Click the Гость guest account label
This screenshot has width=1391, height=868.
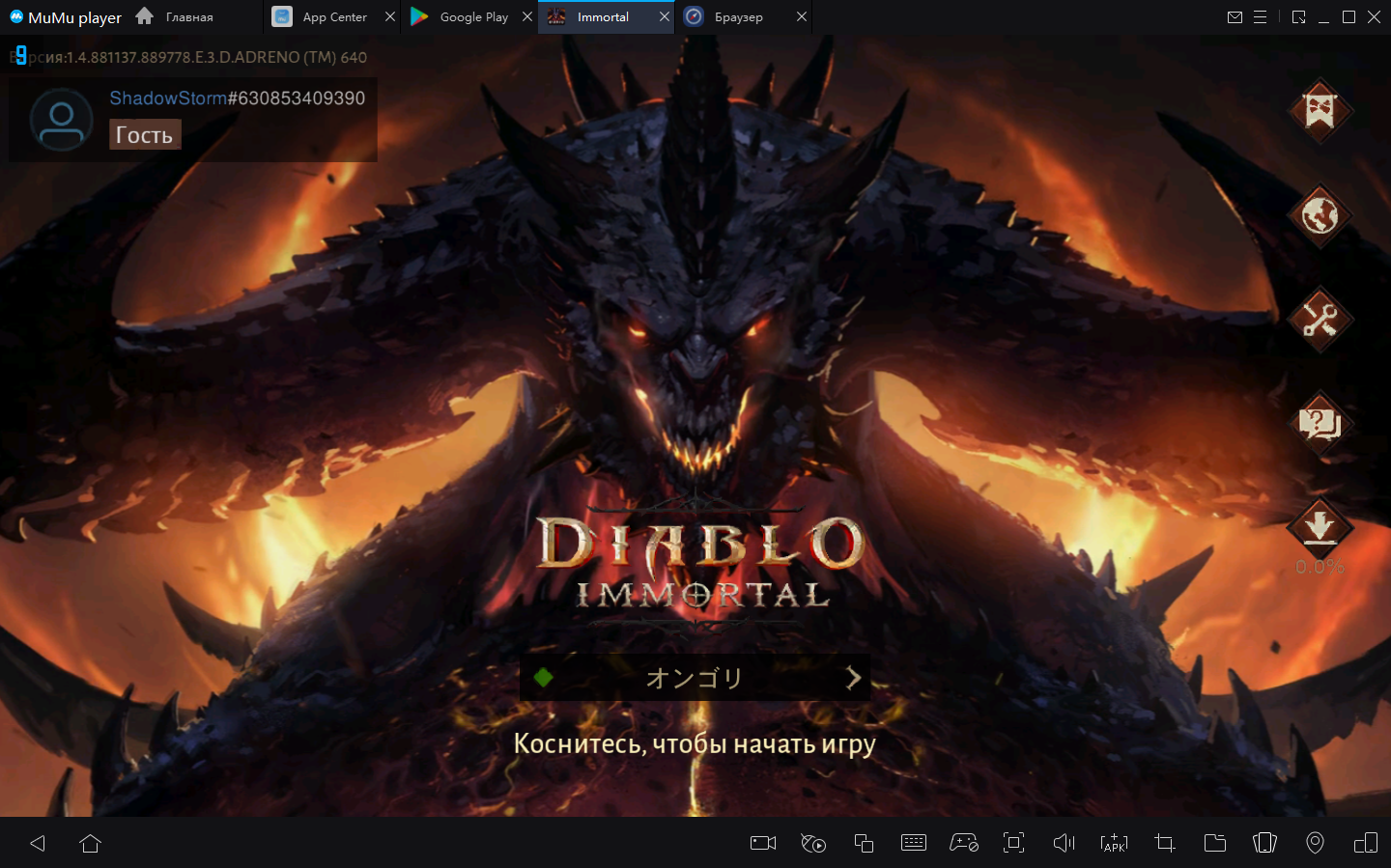(x=145, y=135)
